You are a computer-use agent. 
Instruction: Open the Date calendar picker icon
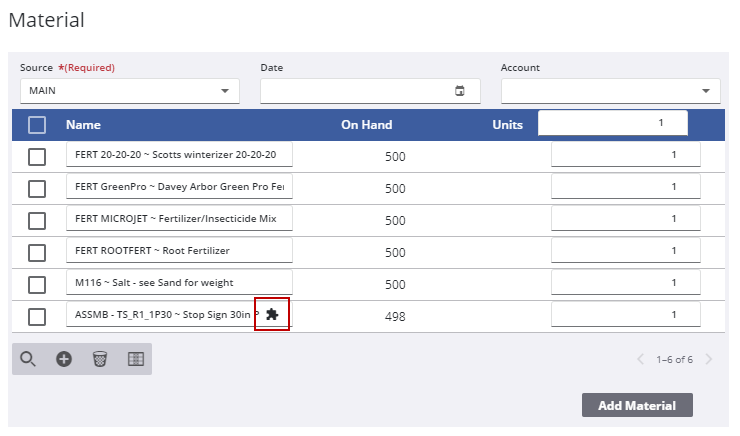[x=460, y=91]
